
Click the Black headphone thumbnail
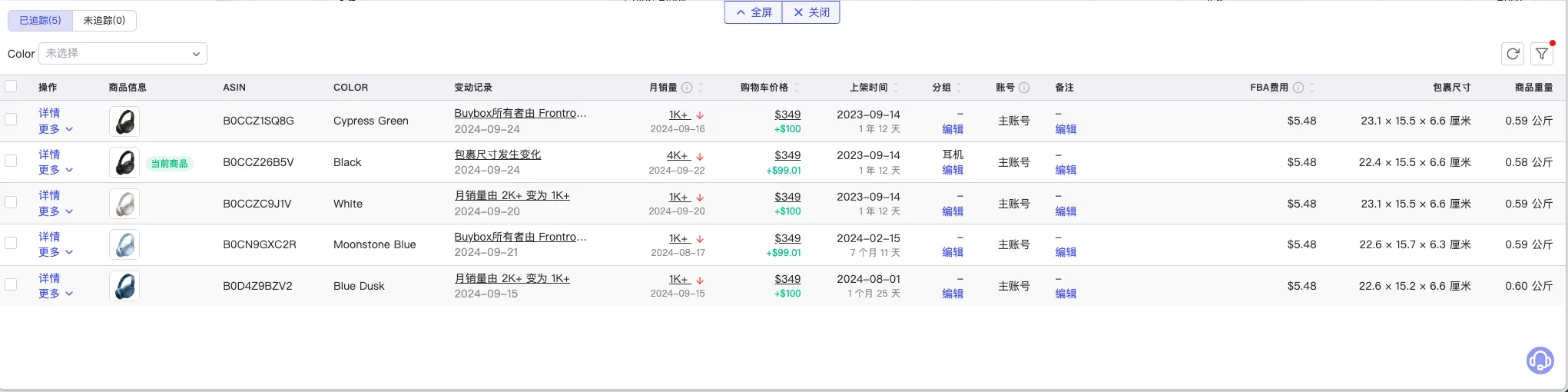click(124, 162)
